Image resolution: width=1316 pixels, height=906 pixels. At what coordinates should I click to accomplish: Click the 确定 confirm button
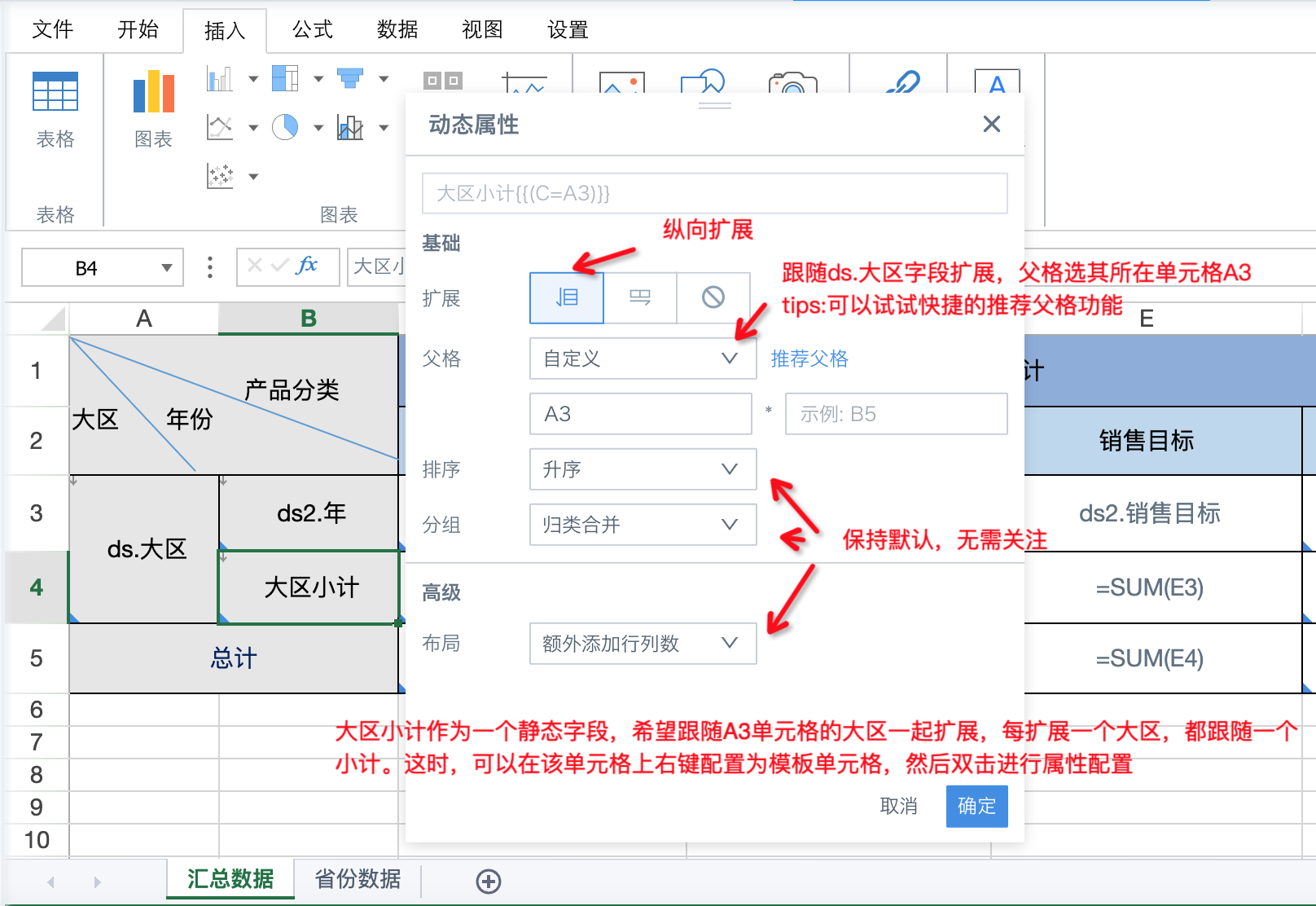(976, 806)
